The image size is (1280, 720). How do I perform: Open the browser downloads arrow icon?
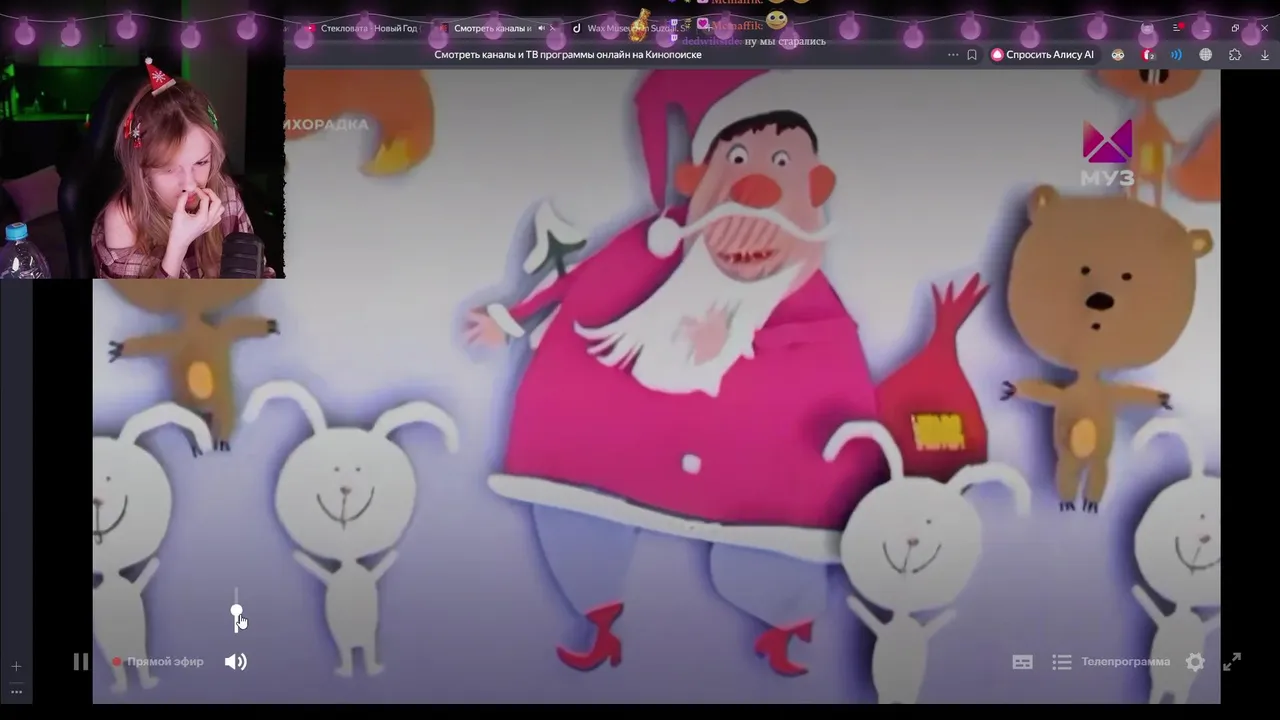[x=1263, y=55]
